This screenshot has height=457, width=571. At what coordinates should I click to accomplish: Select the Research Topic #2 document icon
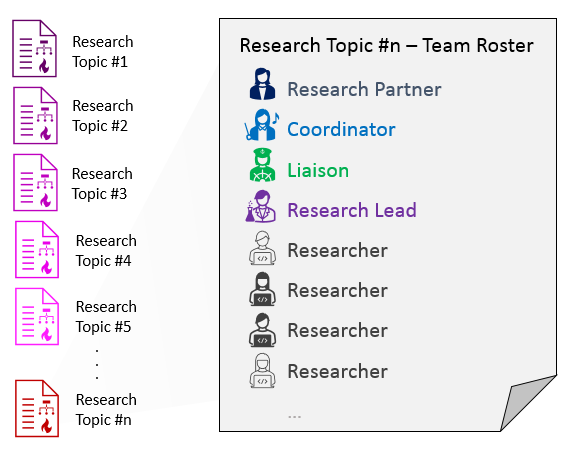36,115
